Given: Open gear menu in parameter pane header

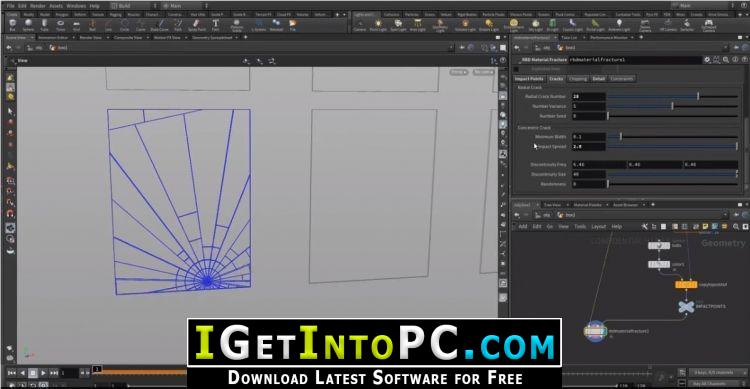Looking at the screenshot, I should [x=707, y=60].
